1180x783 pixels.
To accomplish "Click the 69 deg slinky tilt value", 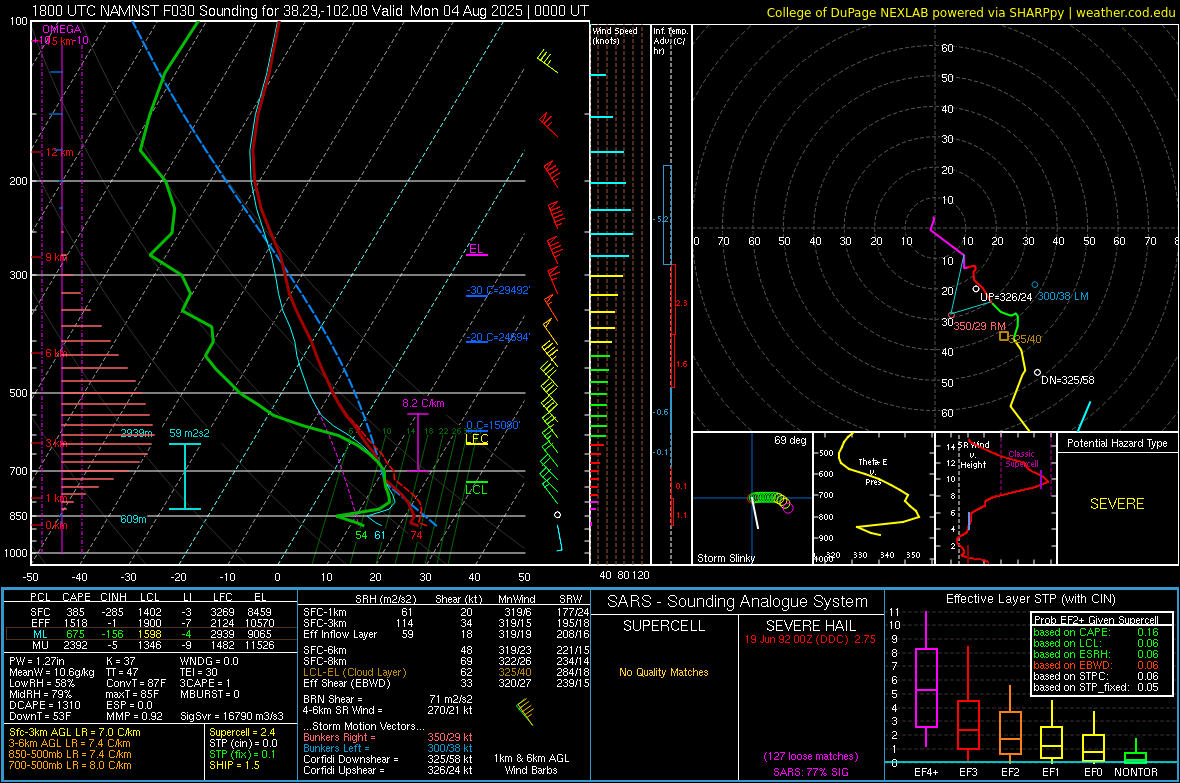I will [790, 440].
